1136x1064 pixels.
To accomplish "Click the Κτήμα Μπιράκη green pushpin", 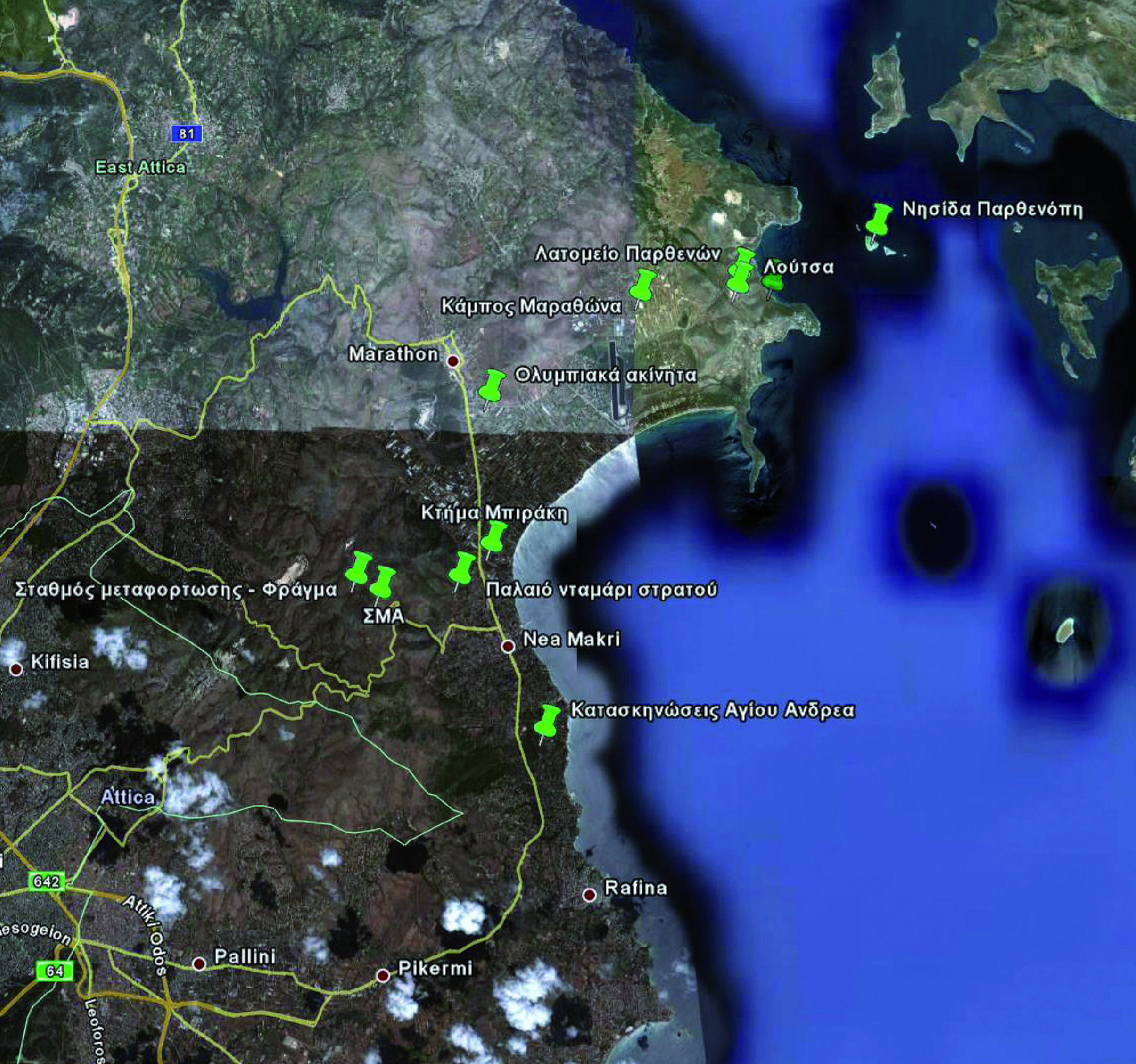I will pos(493,537).
